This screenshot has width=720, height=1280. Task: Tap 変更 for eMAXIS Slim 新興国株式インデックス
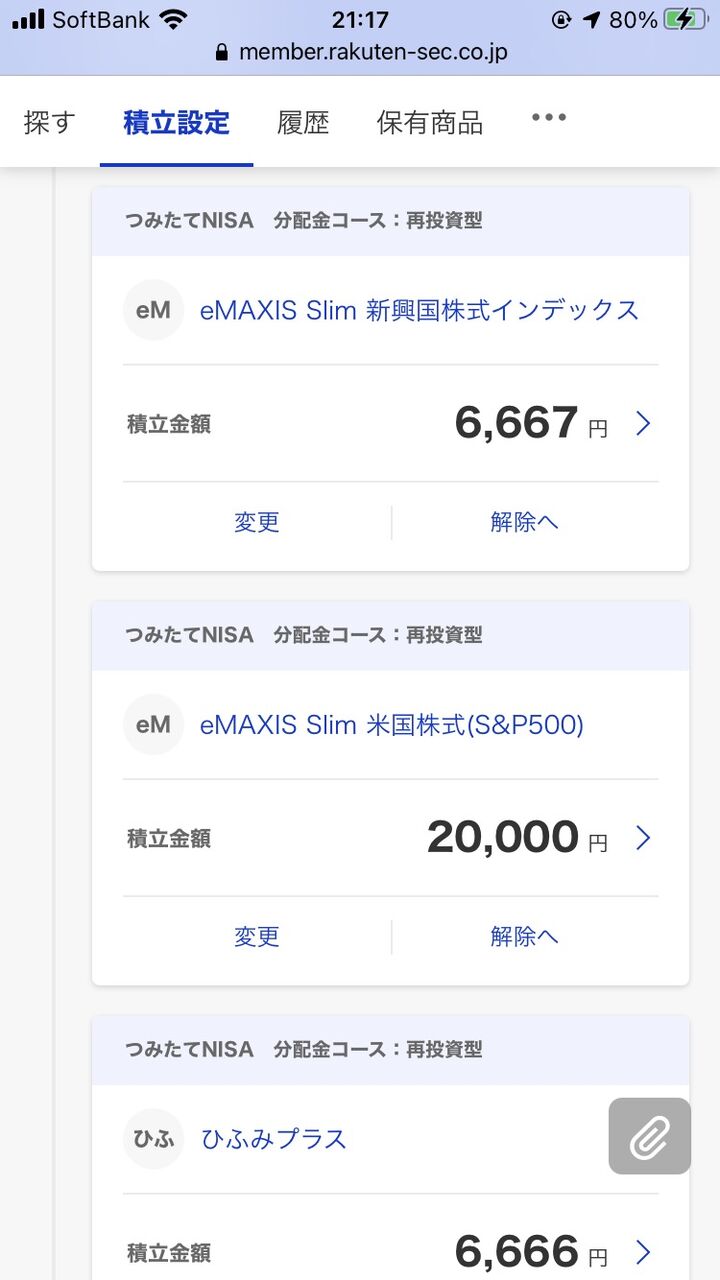[257, 522]
